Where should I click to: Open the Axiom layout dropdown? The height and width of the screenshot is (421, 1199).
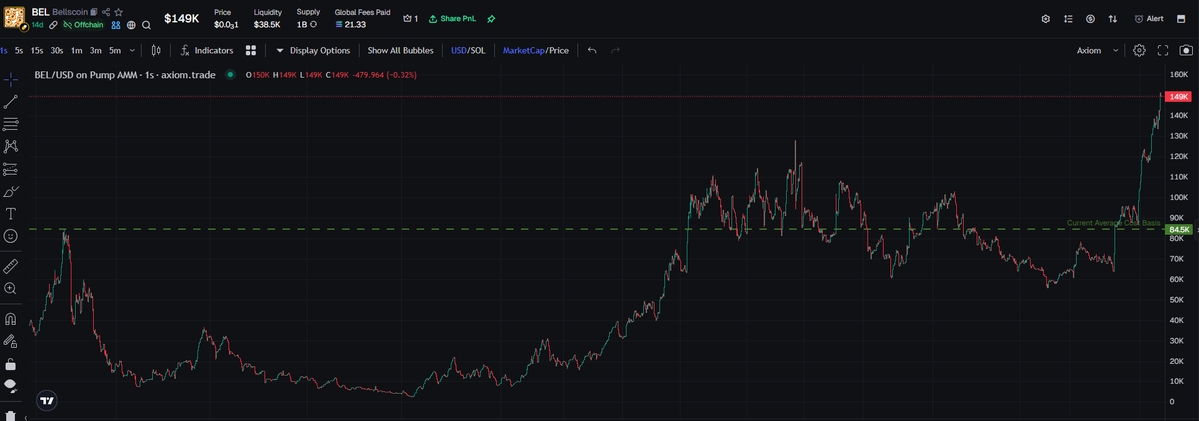point(1097,50)
